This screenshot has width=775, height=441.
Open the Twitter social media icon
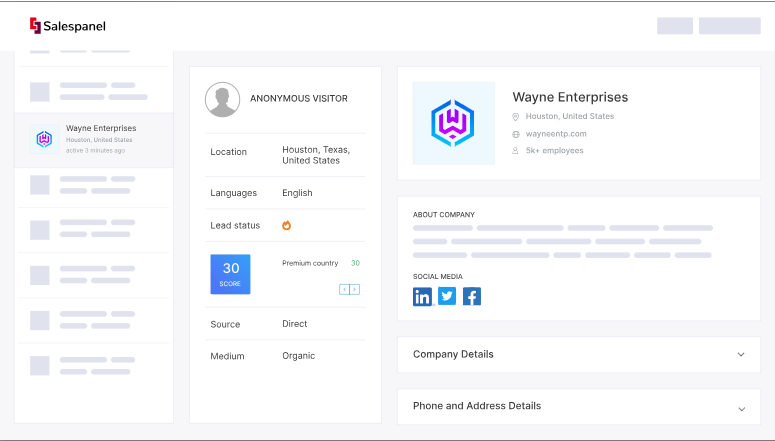click(x=447, y=296)
